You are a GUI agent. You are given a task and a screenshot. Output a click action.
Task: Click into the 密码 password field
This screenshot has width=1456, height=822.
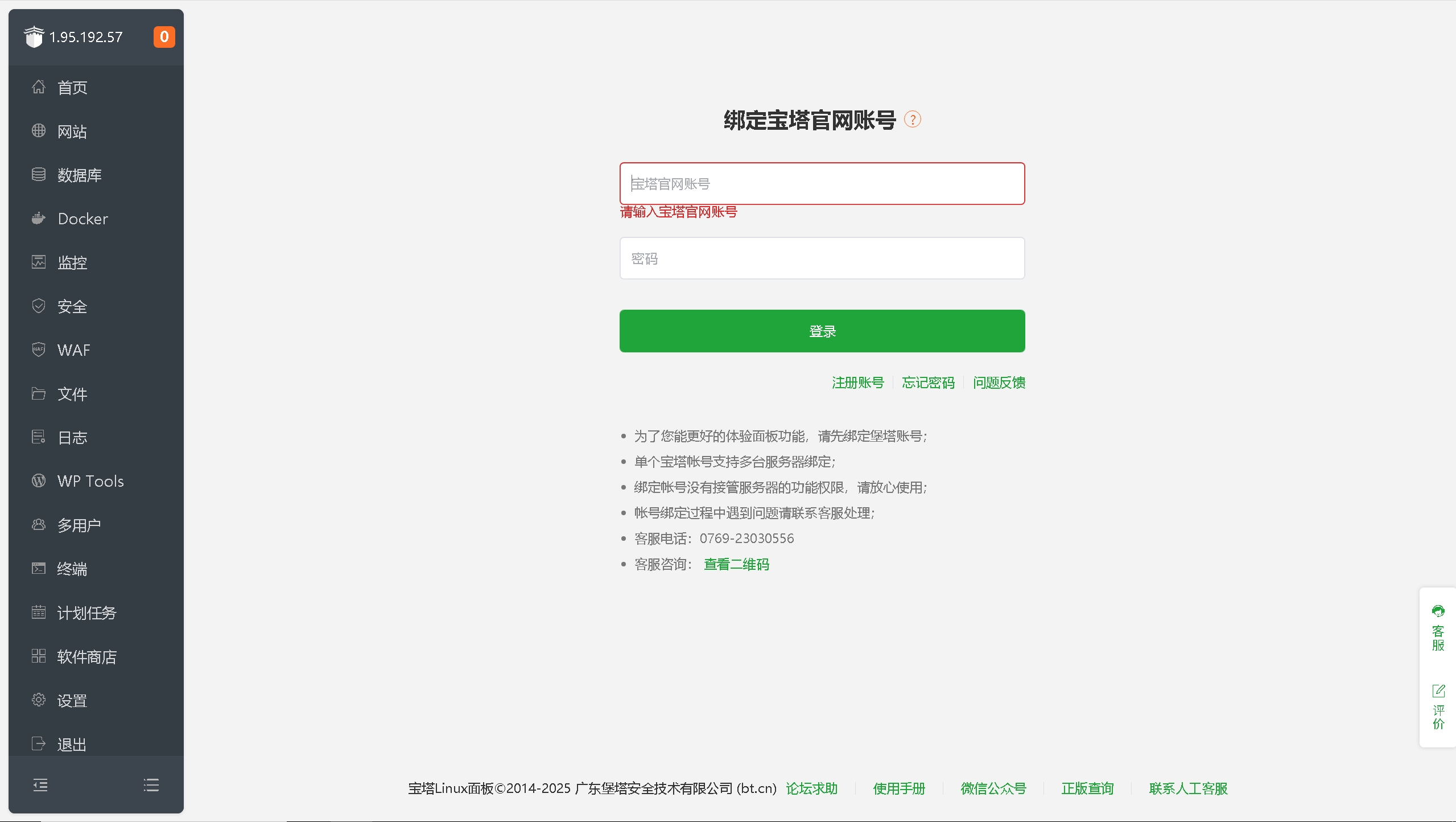tap(822, 258)
